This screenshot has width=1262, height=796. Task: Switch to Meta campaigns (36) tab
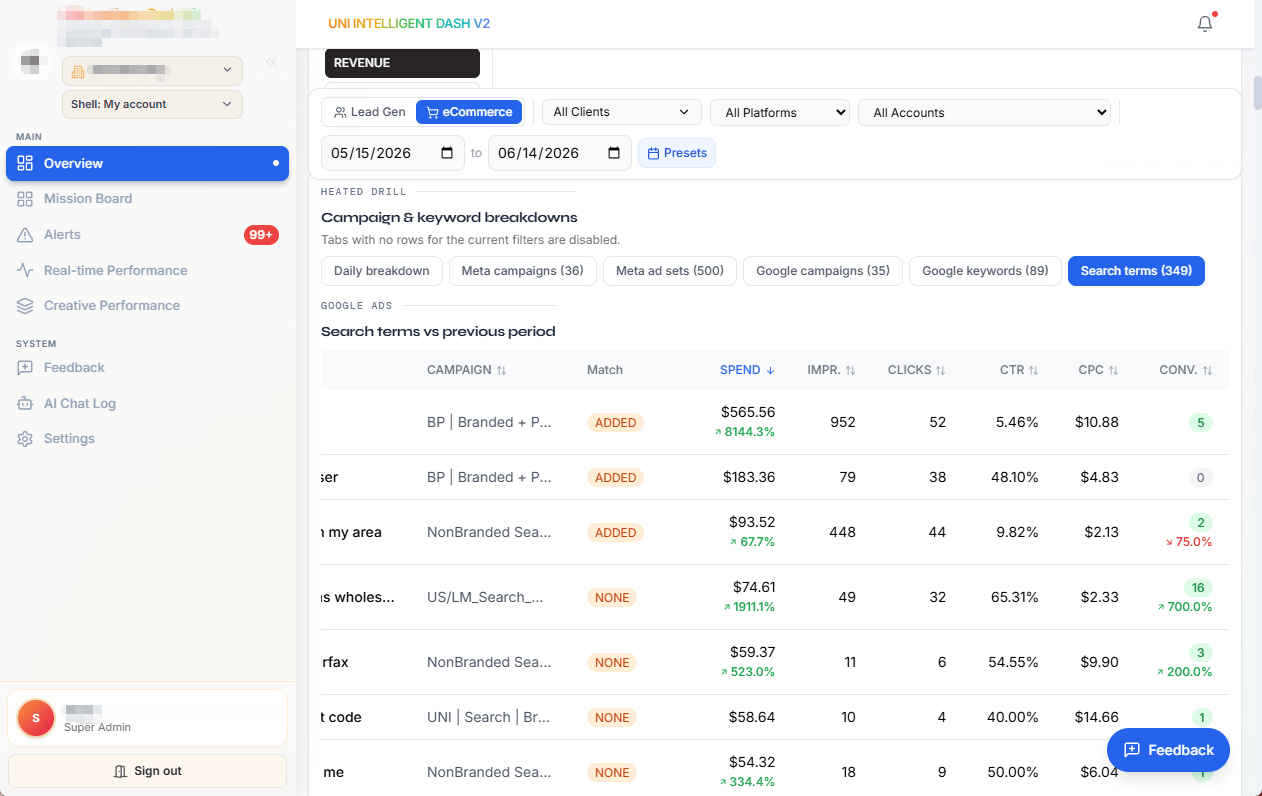[x=523, y=271]
